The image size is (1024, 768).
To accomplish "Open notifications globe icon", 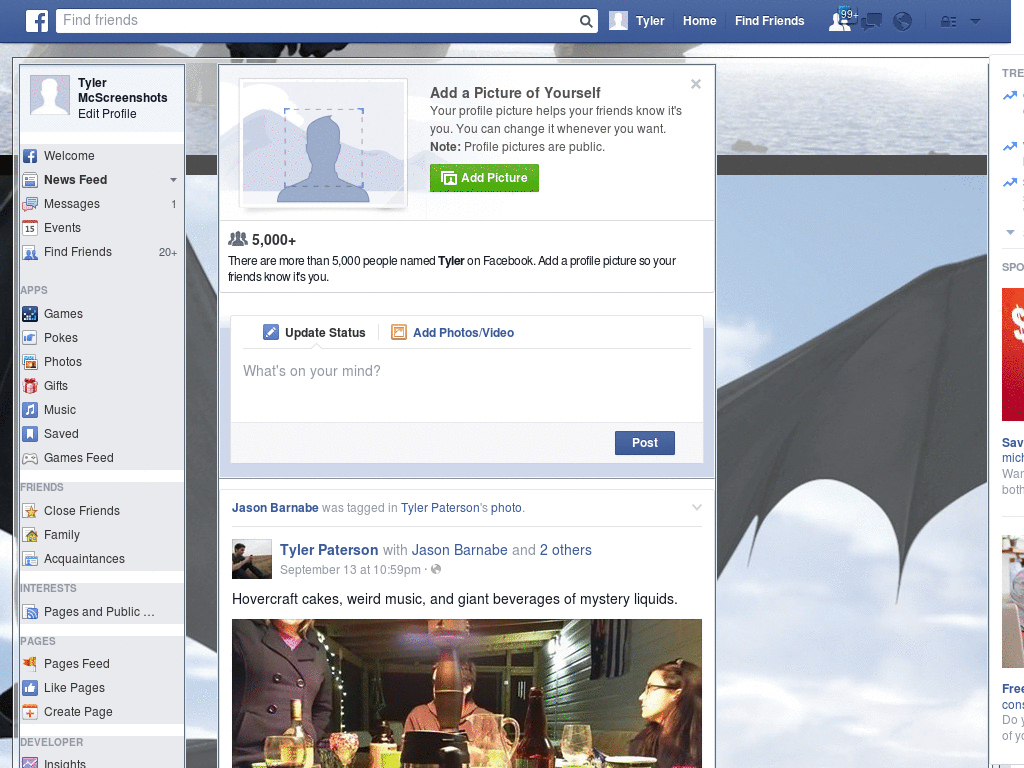I will pyautogui.click(x=902, y=22).
